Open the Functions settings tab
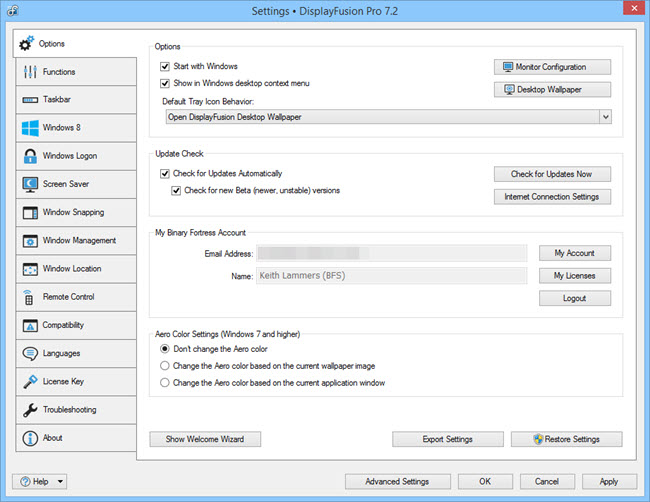 click(x=76, y=72)
